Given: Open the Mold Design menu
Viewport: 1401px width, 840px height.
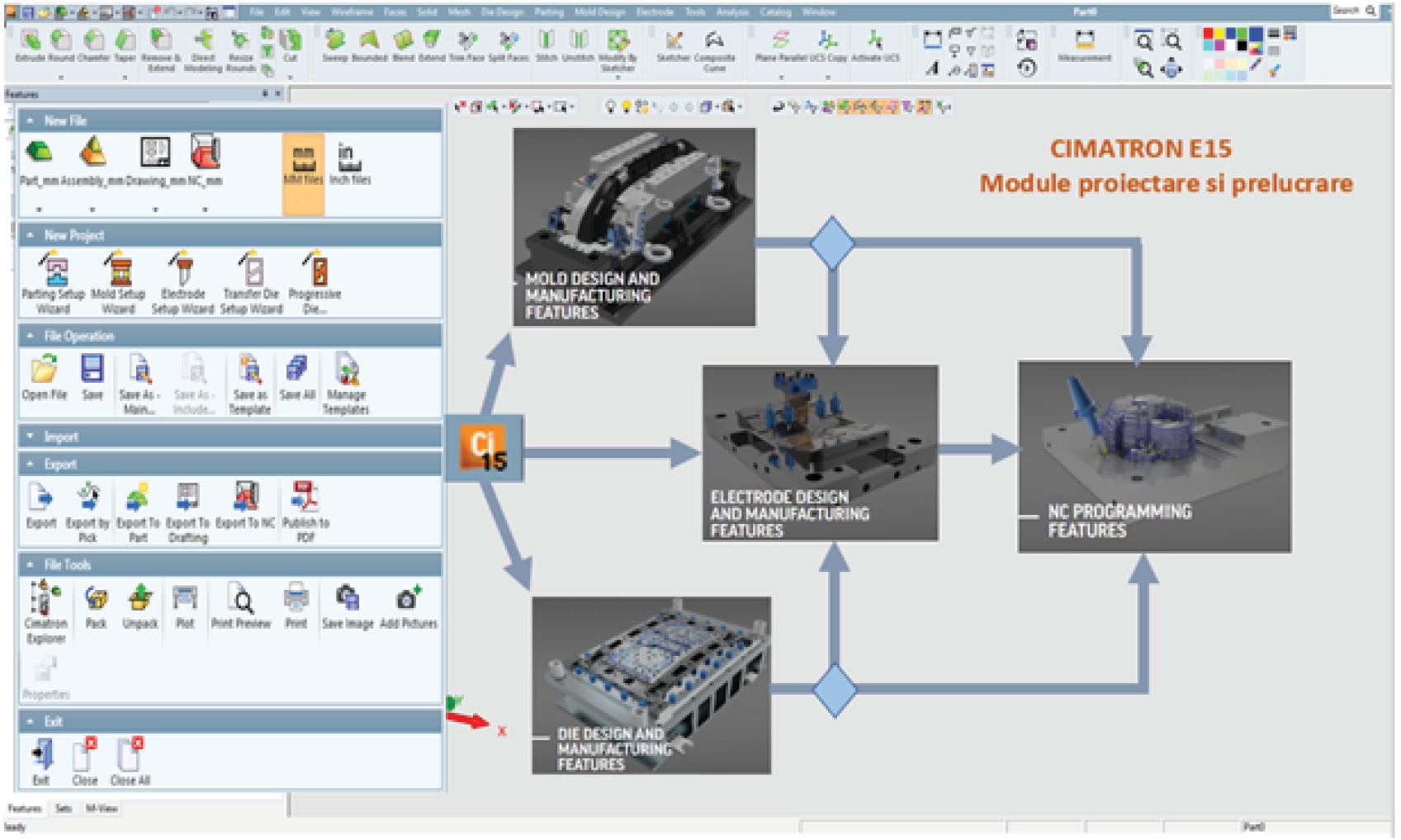Looking at the screenshot, I should pyautogui.click(x=600, y=12).
